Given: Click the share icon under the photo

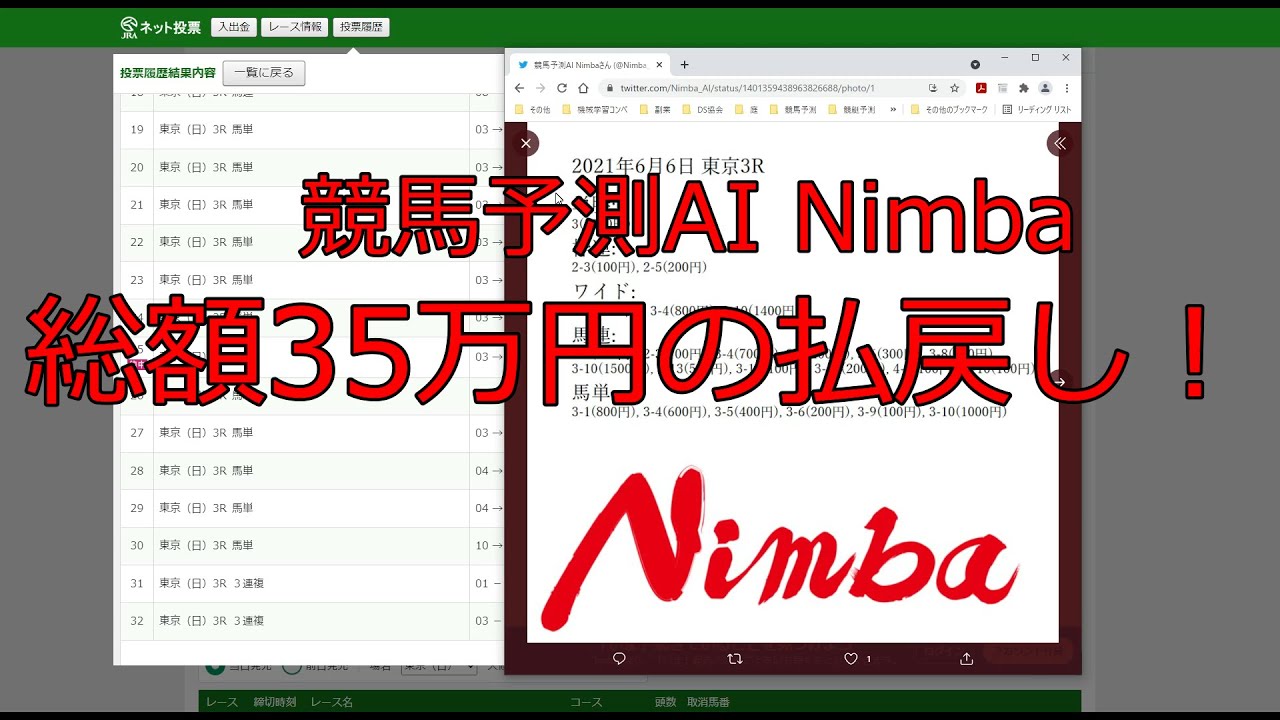Looking at the screenshot, I should coord(966,658).
